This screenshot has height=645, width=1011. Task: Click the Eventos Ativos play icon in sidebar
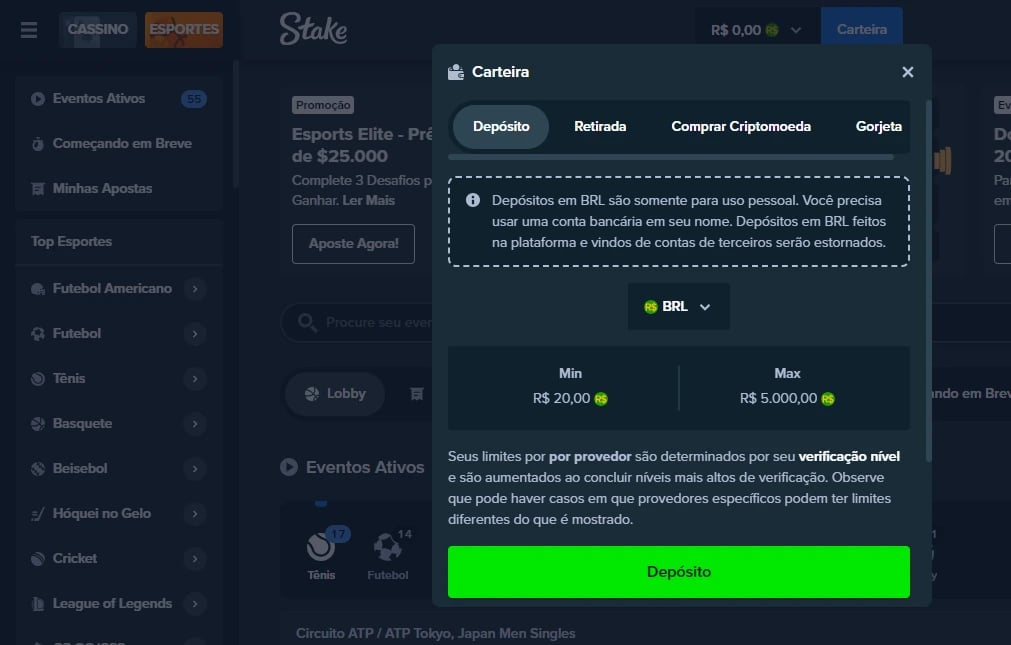pos(38,99)
